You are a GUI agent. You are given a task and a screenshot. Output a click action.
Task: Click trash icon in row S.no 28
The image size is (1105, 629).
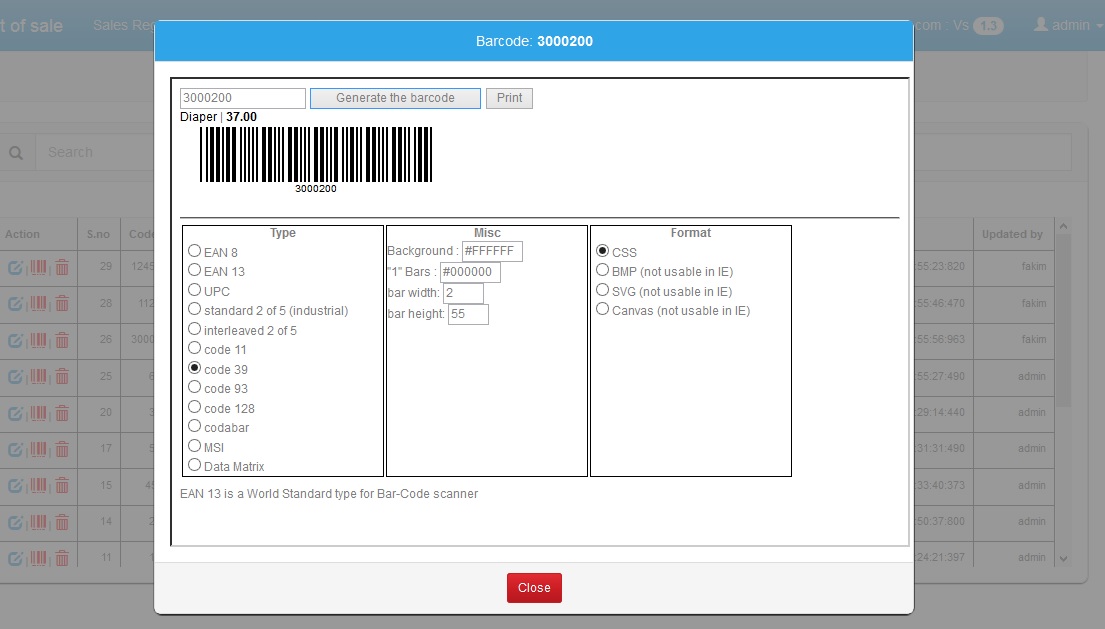click(x=62, y=304)
